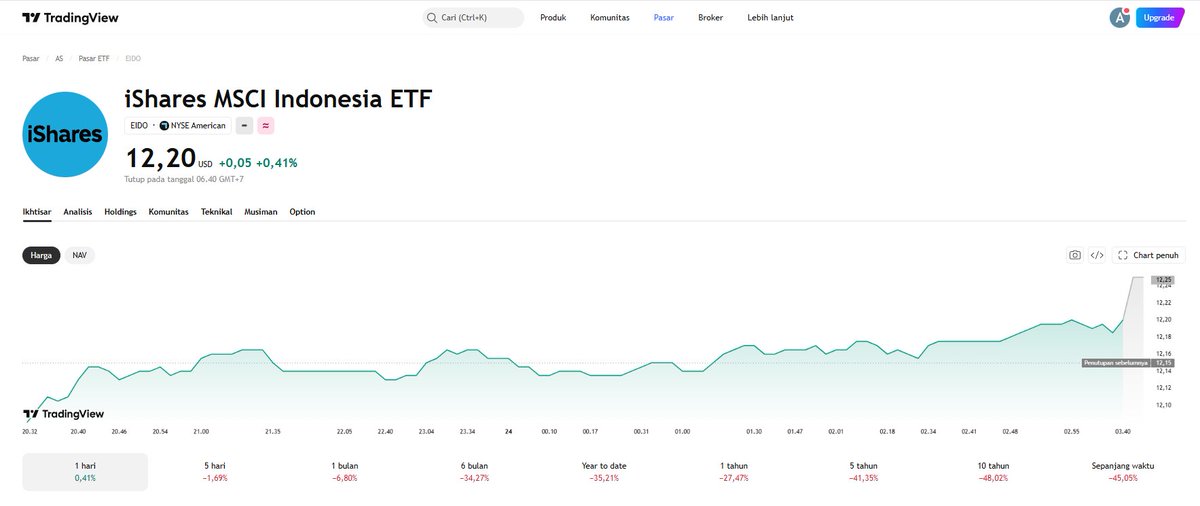The height and width of the screenshot is (506, 1200).
Task: Click the iShares MSCI Indonesia ETF title
Action: coord(278,99)
